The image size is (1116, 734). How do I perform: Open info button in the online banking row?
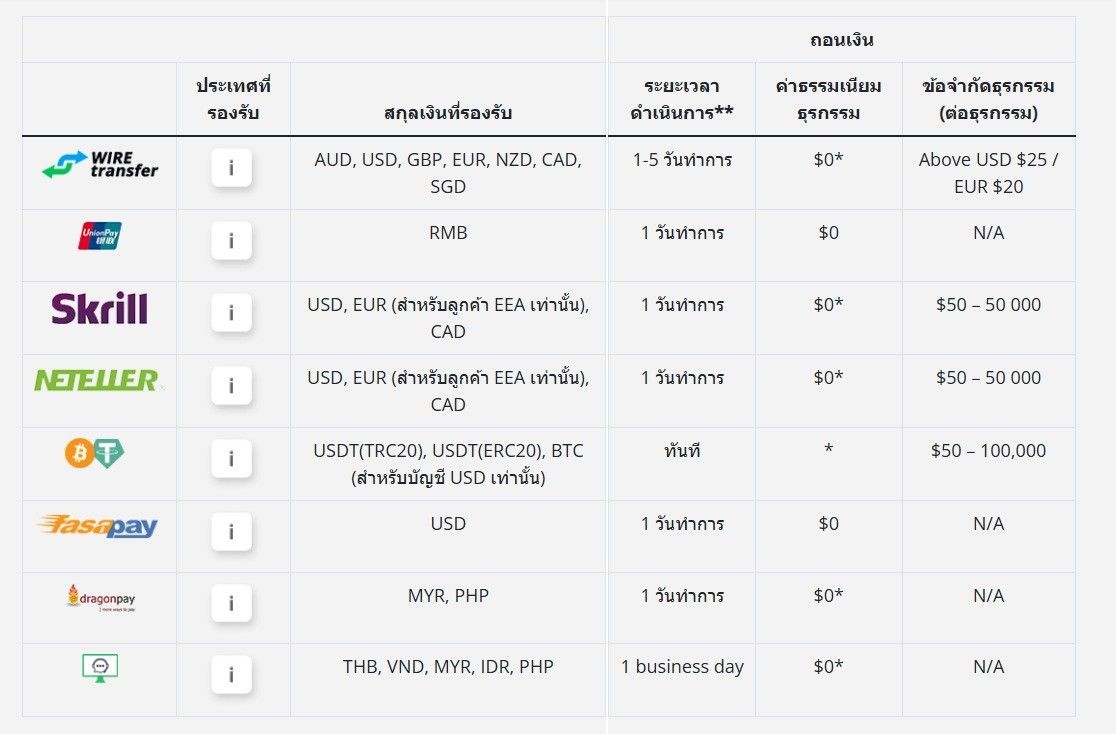[x=231, y=674]
